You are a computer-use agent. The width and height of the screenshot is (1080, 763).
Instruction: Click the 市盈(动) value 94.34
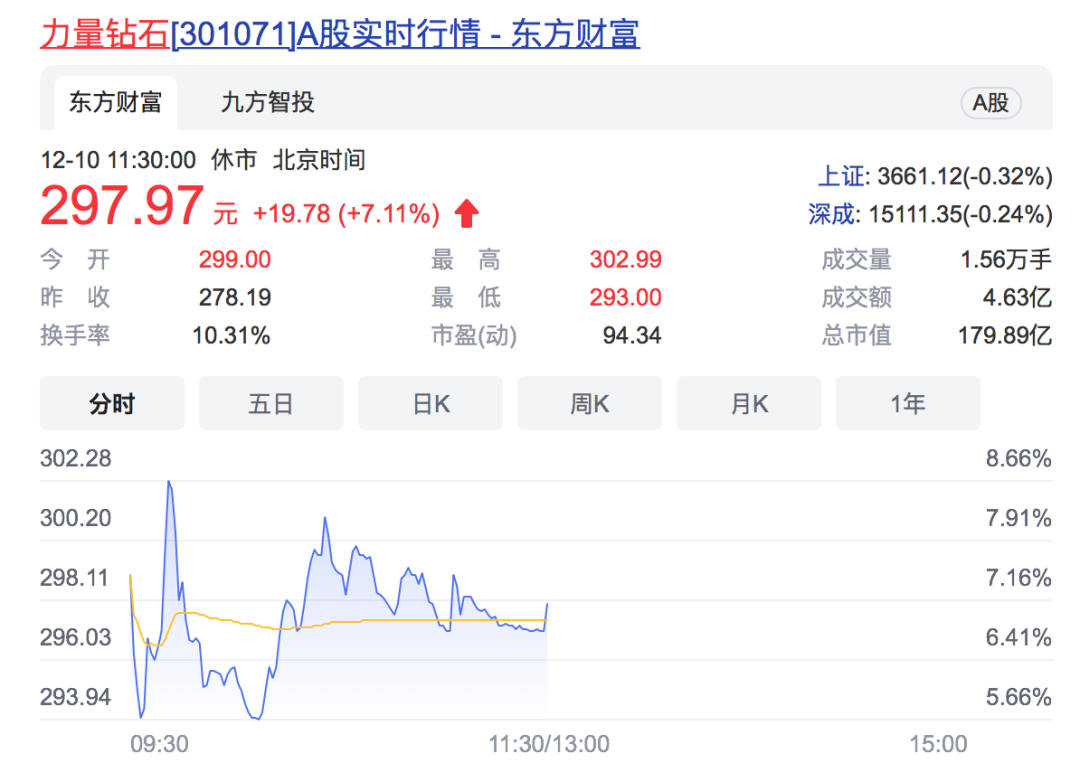[632, 335]
